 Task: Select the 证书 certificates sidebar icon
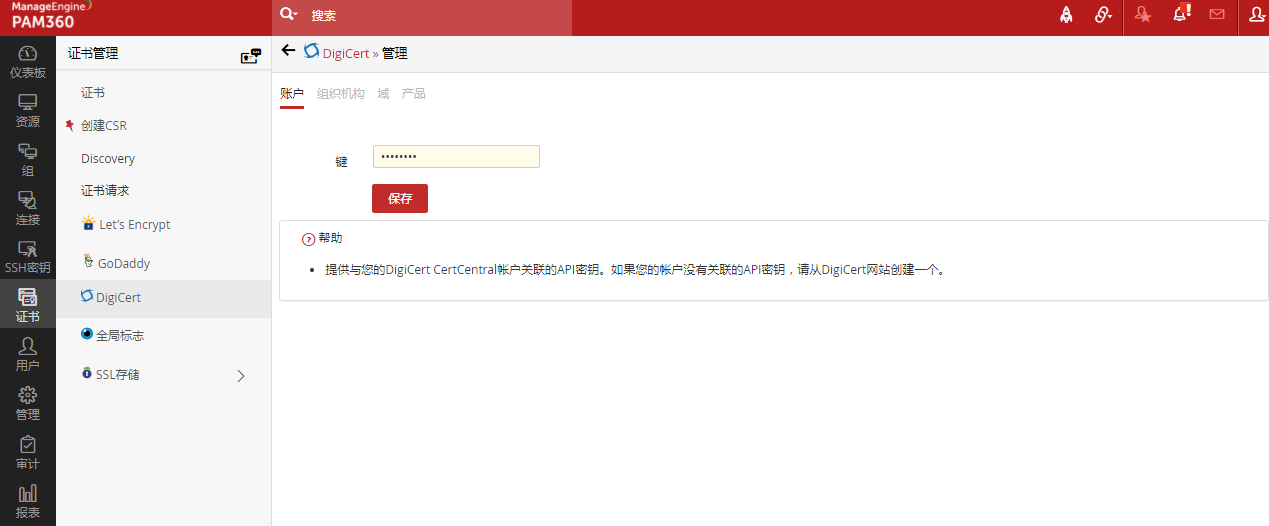point(28,306)
